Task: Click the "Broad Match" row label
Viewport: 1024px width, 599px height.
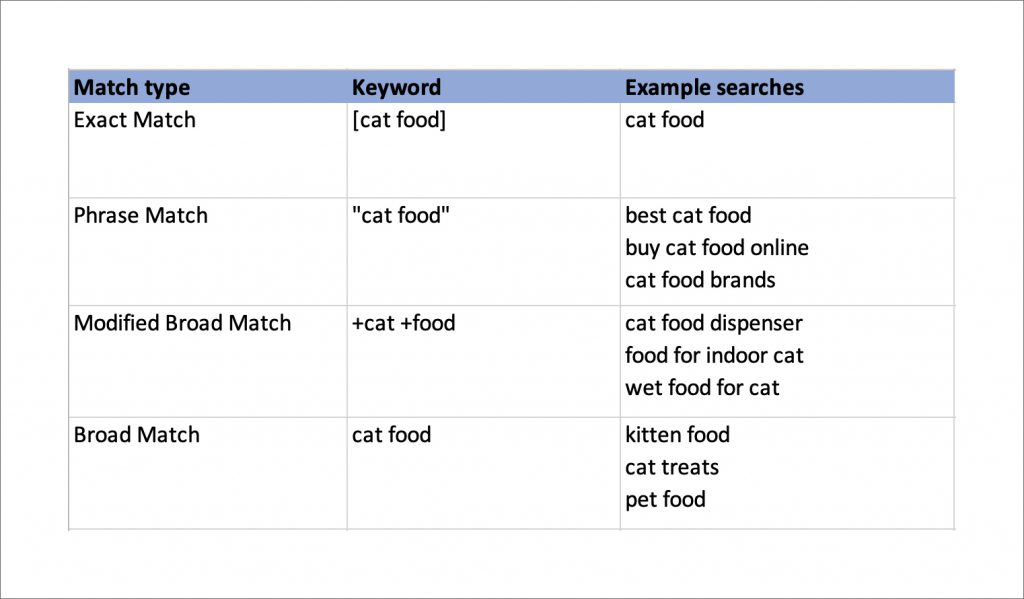Action: pyautogui.click(x=137, y=435)
